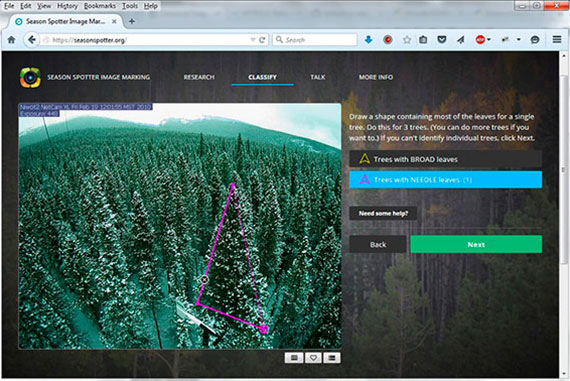Click the Season Spotter logo icon

pyautogui.click(x=30, y=77)
